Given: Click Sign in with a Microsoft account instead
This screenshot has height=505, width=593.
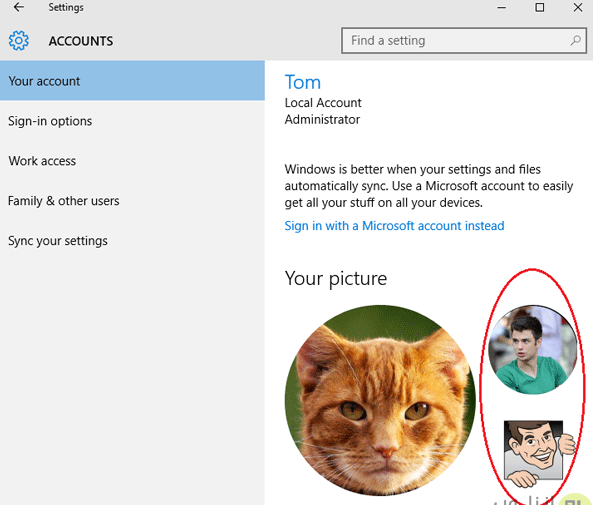Looking at the screenshot, I should (x=394, y=226).
